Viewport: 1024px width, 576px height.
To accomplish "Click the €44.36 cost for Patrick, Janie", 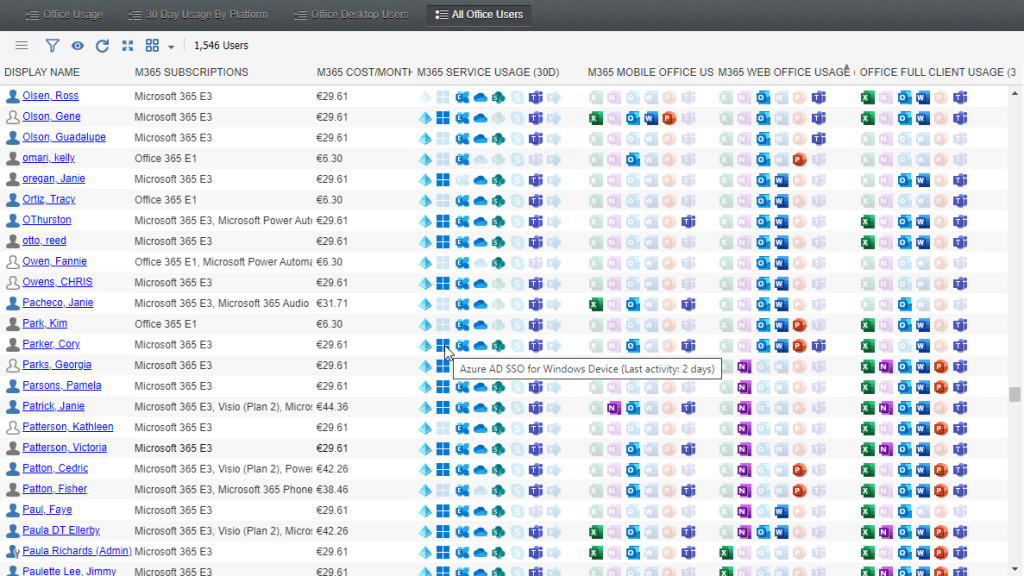I will point(332,407).
